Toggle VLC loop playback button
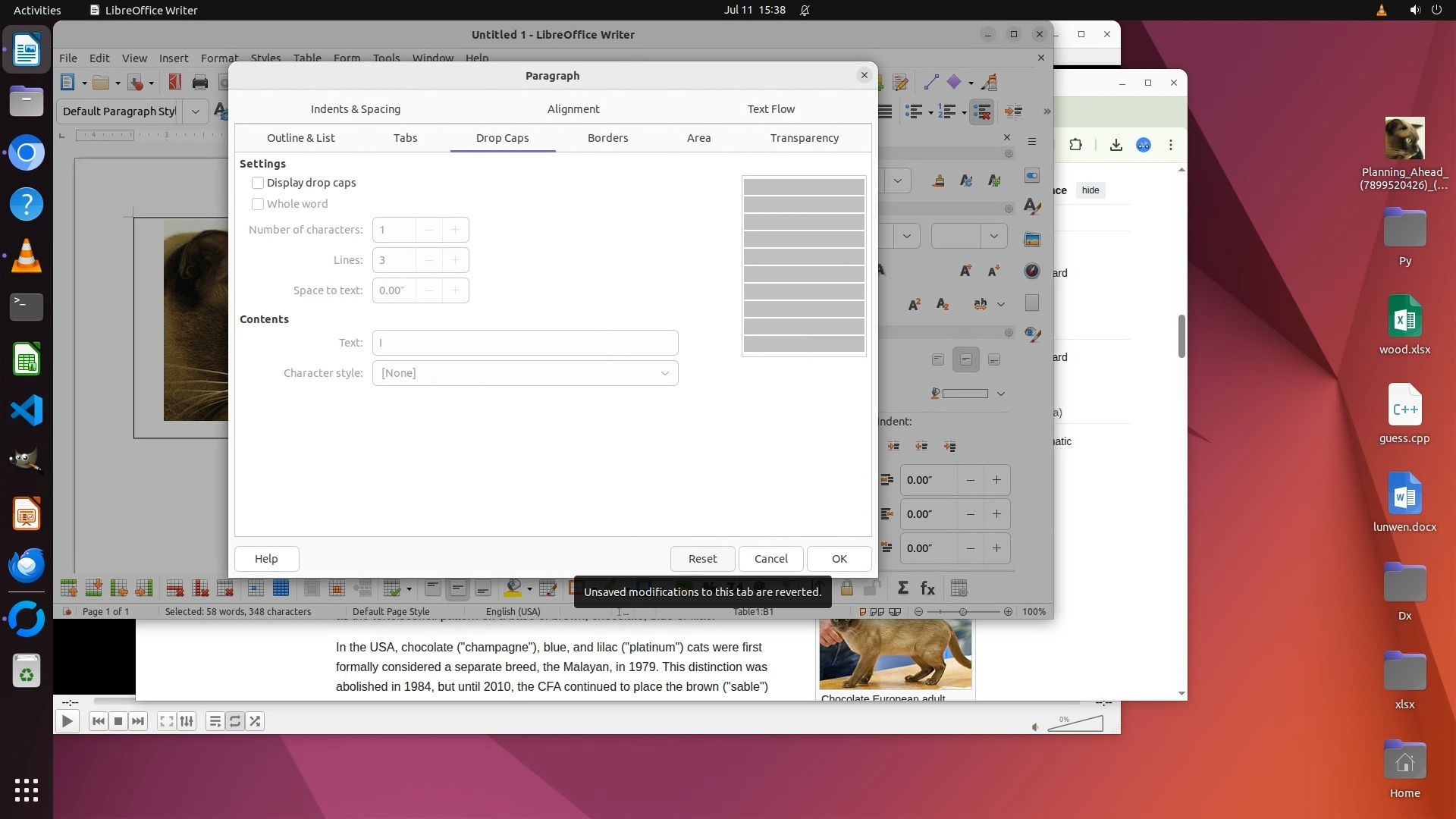The width and height of the screenshot is (1456, 819). 235,721
